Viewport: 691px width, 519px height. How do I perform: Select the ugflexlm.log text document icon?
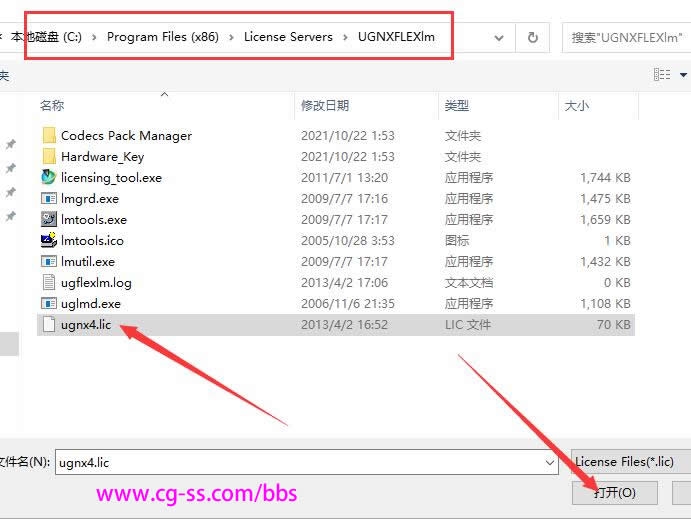click(x=48, y=283)
